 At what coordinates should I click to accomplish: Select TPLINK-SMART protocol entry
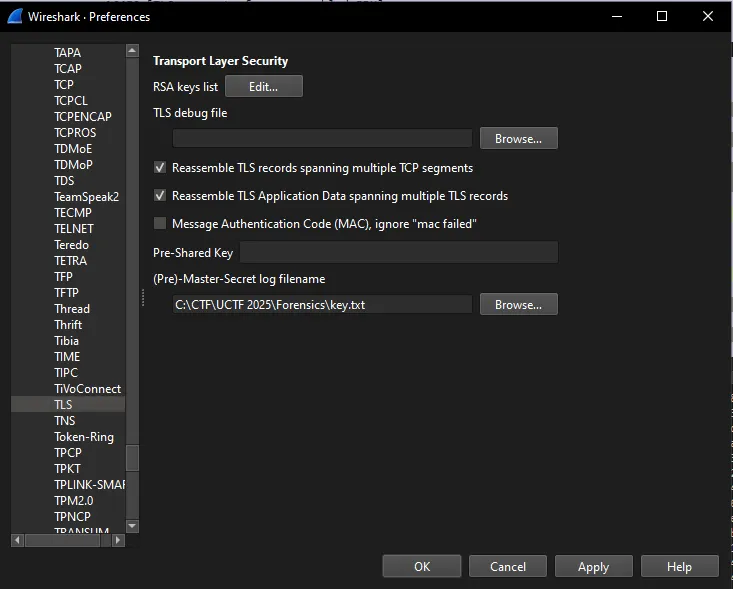coord(89,485)
